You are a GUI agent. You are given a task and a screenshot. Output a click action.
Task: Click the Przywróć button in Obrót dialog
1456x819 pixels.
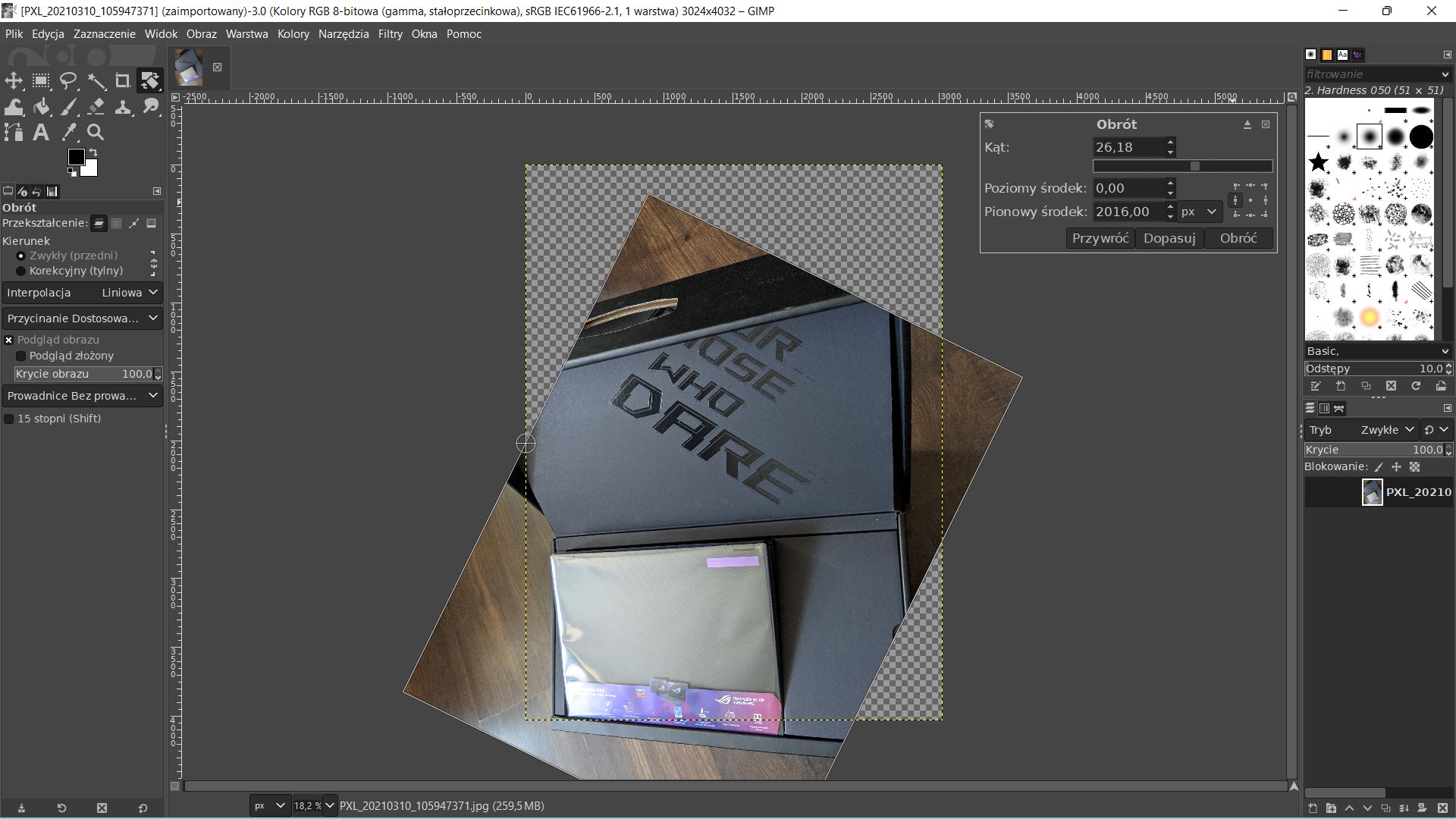pos(1101,238)
